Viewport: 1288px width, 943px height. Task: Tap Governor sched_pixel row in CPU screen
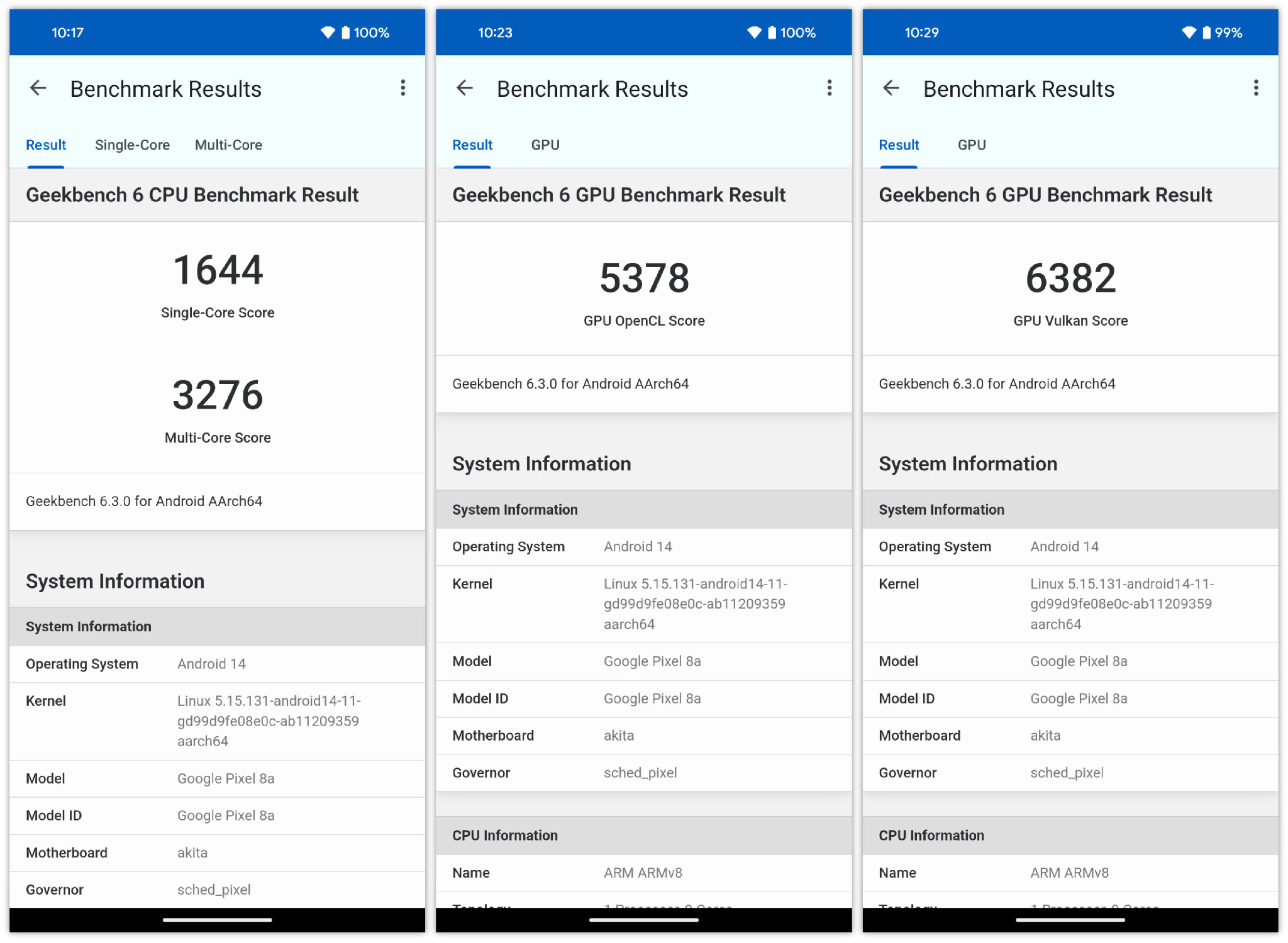[x=218, y=890]
